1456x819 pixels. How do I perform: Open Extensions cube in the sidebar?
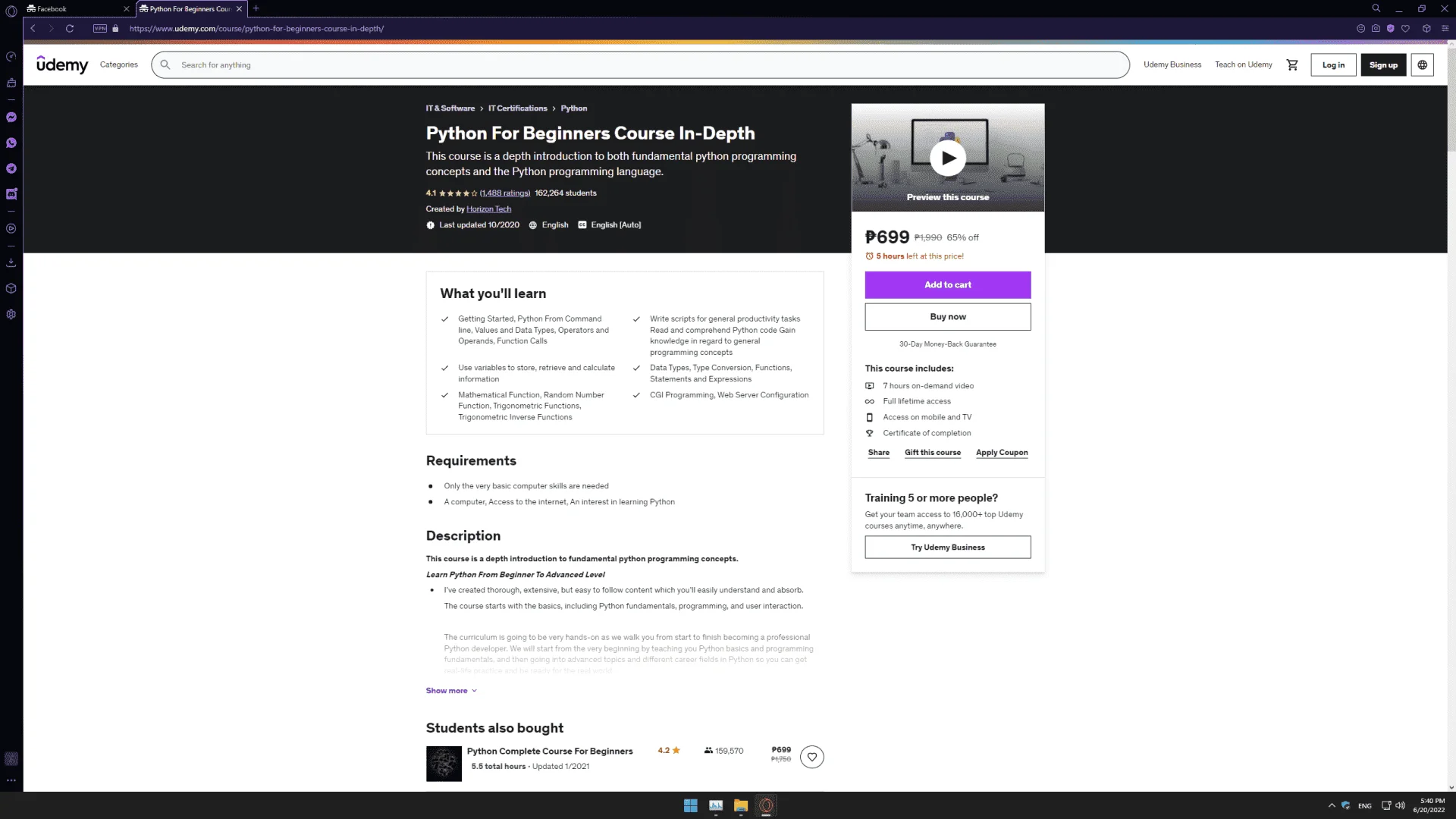coord(11,288)
